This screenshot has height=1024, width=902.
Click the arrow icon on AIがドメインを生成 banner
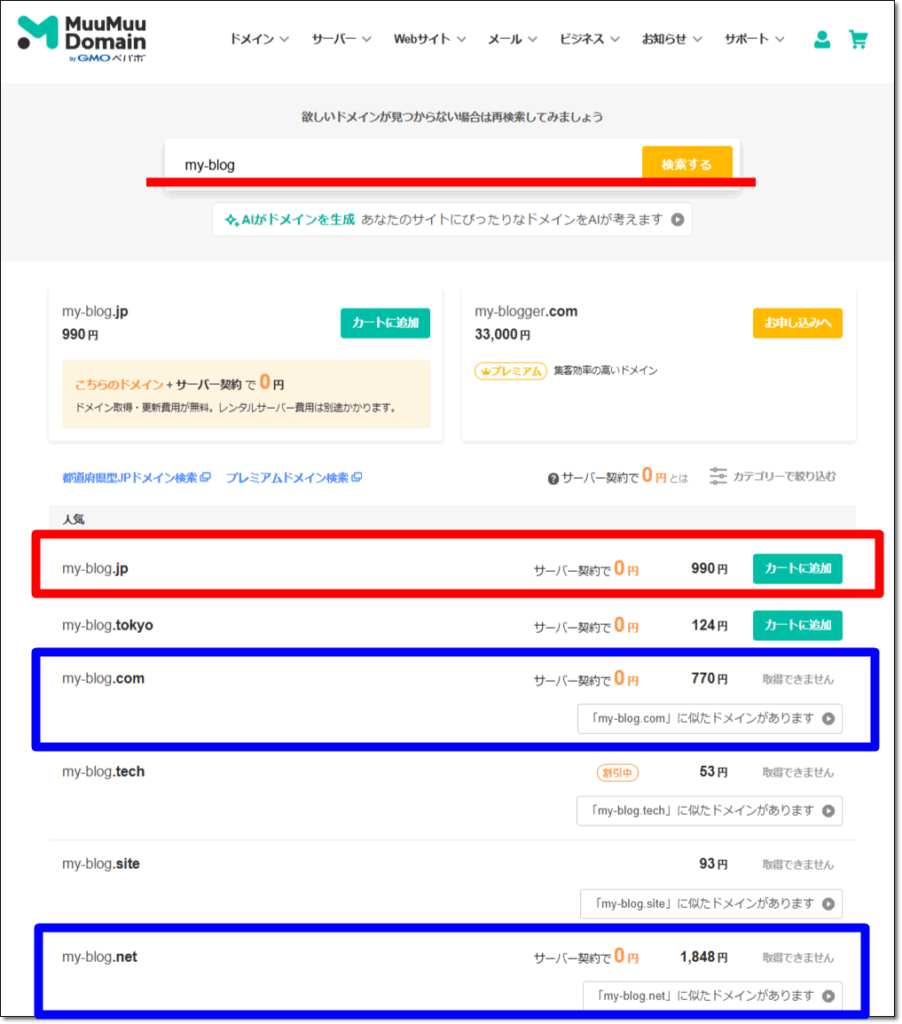pos(679,219)
